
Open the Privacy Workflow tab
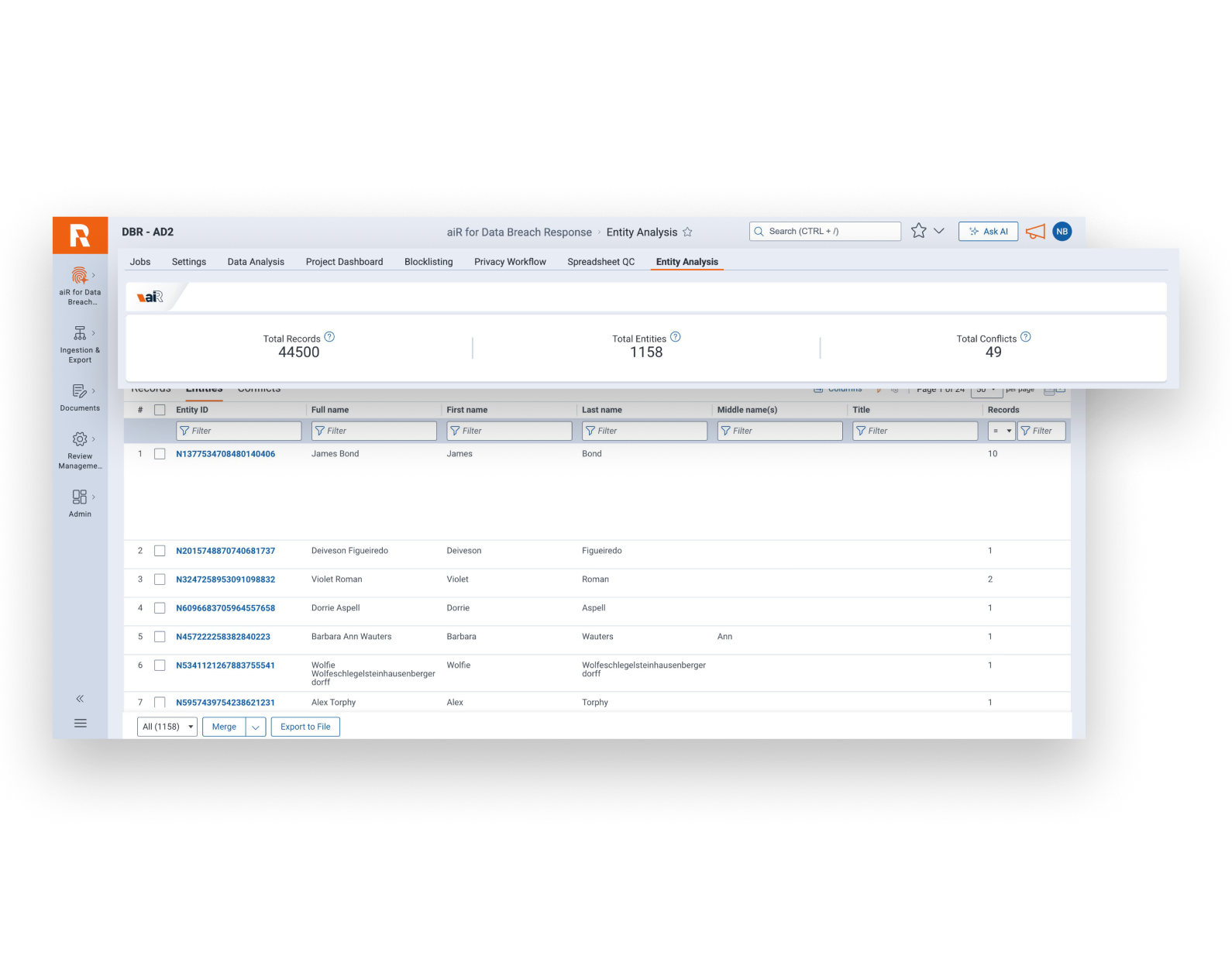coord(510,262)
